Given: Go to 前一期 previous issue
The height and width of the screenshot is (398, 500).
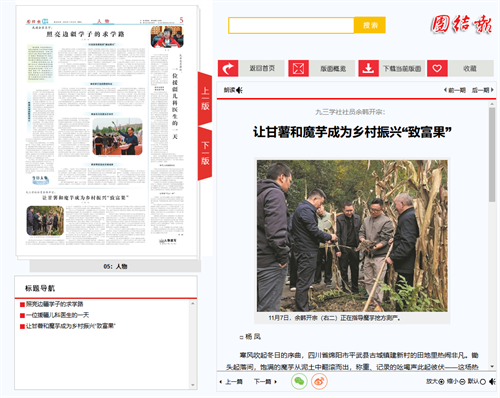Looking at the screenshot, I should [455, 90].
